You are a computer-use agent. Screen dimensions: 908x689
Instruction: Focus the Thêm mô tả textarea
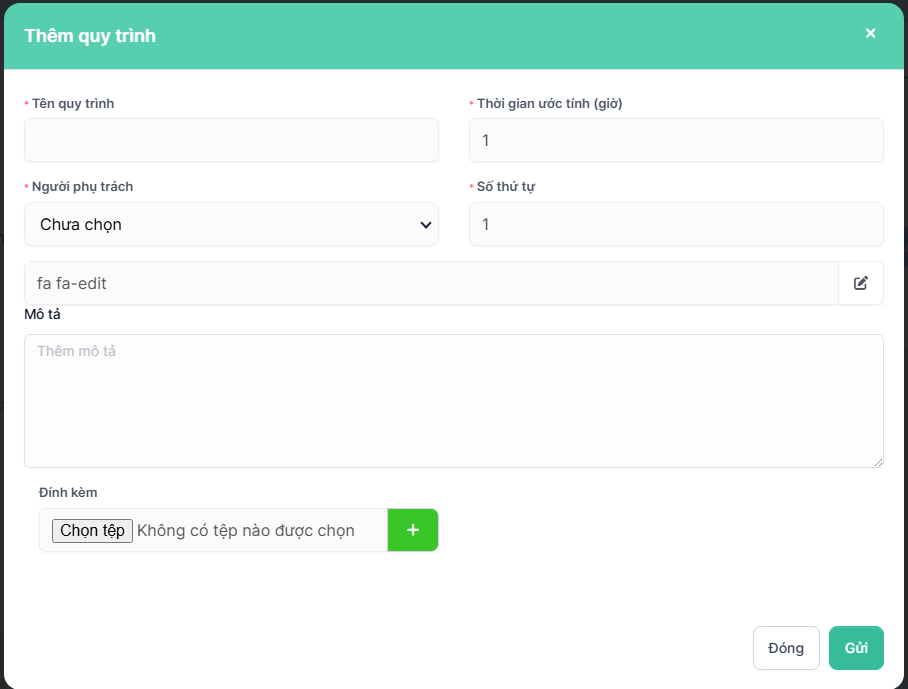(x=453, y=400)
